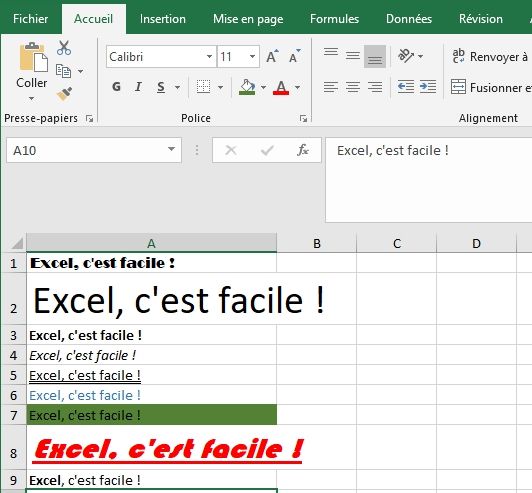Select cell A4 with italic text
Viewport: 532px width, 493px height.
152,355
